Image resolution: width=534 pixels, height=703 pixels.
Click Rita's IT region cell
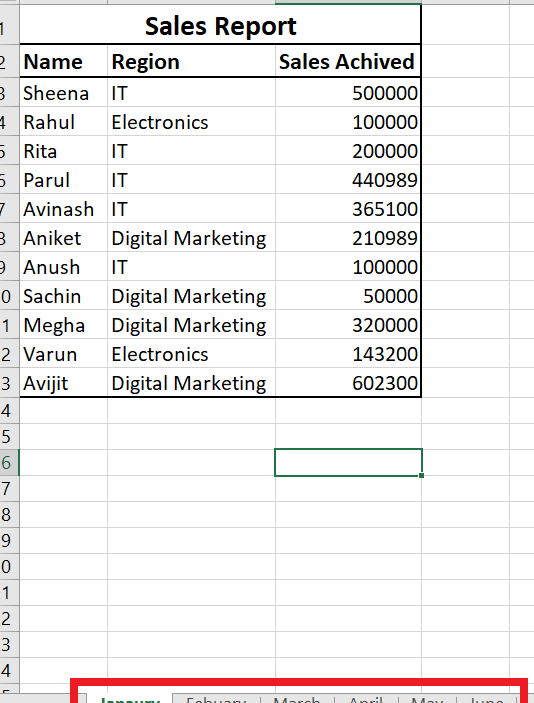click(x=191, y=151)
